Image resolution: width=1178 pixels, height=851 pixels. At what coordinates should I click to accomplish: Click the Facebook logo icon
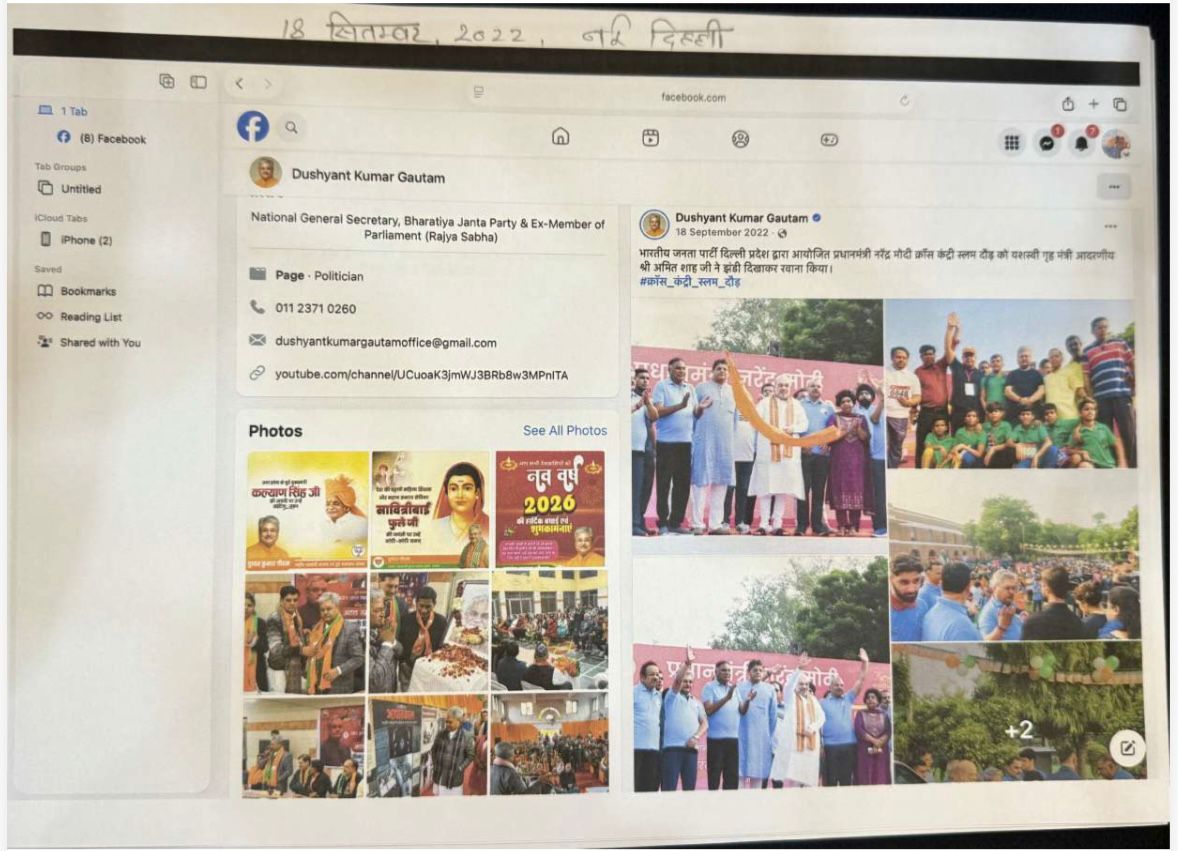click(x=253, y=127)
